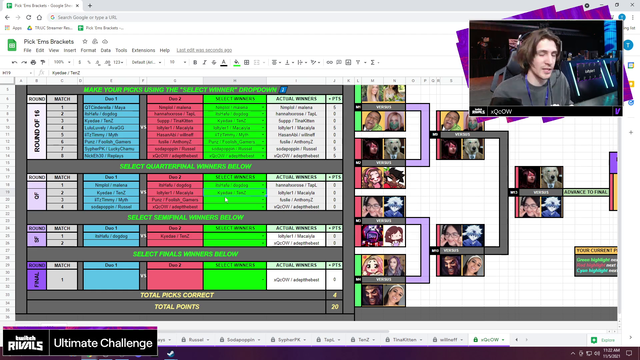Open semifinal match 1 winner dropdown
Viewport: 640px width, 360px height.
[263, 236]
